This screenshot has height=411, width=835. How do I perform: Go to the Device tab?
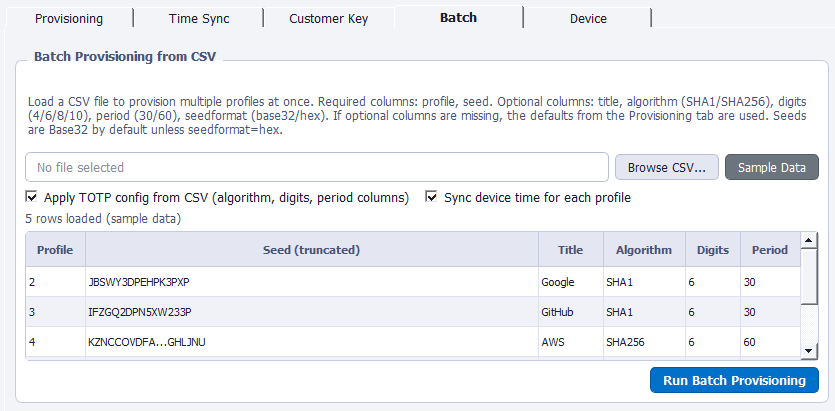coord(587,18)
